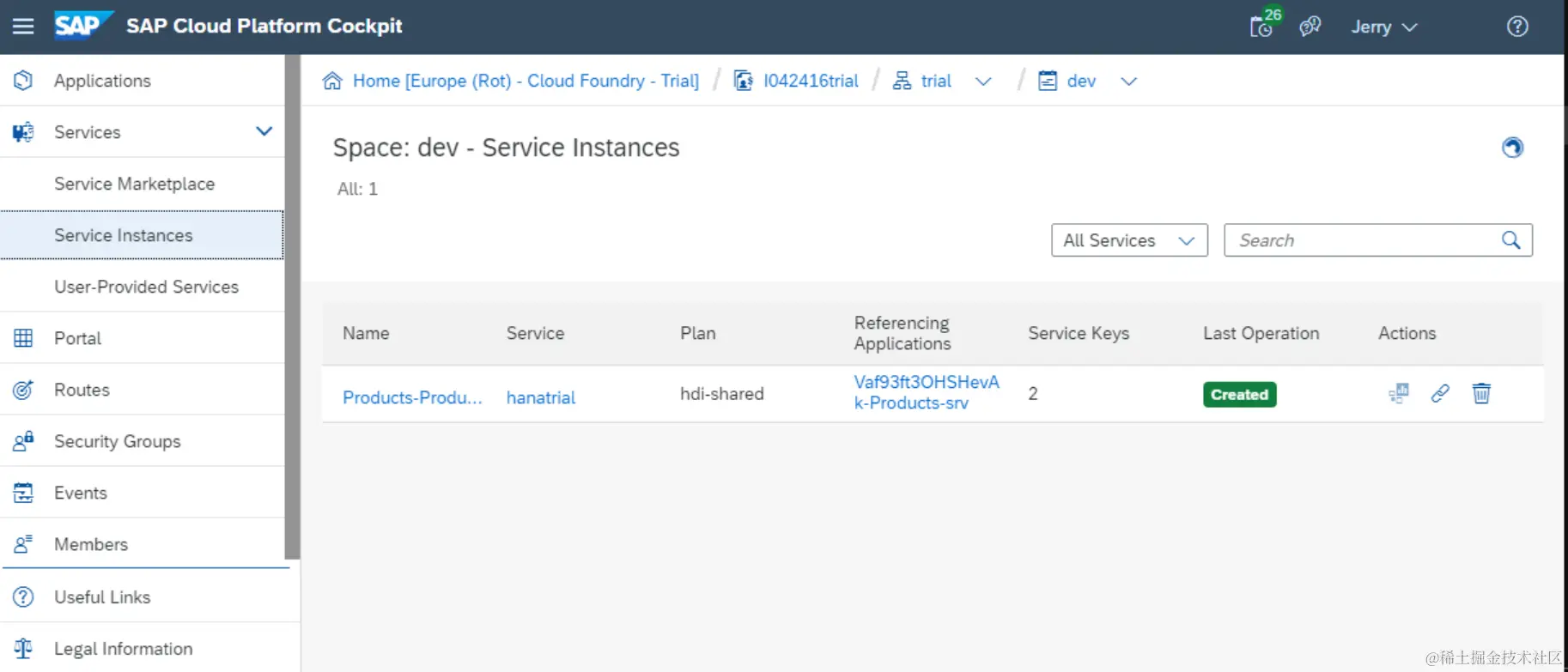Collapse the Services sidebar section chevron
The height and width of the screenshot is (672, 1568).
(264, 131)
